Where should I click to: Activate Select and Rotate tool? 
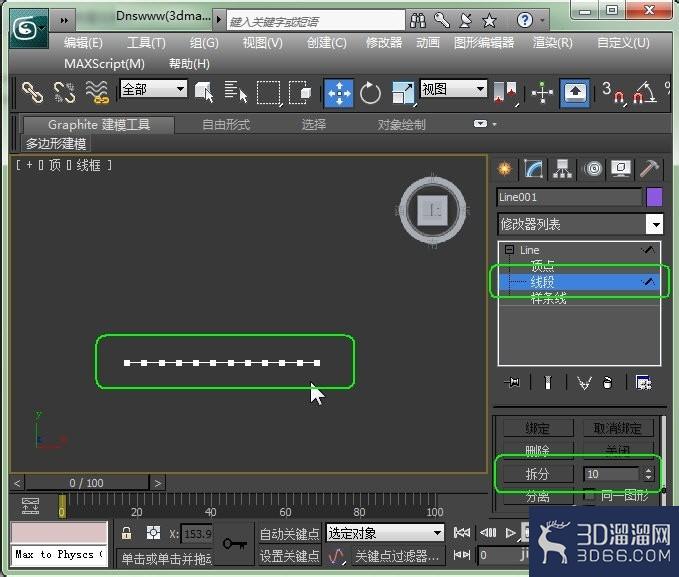click(370, 93)
